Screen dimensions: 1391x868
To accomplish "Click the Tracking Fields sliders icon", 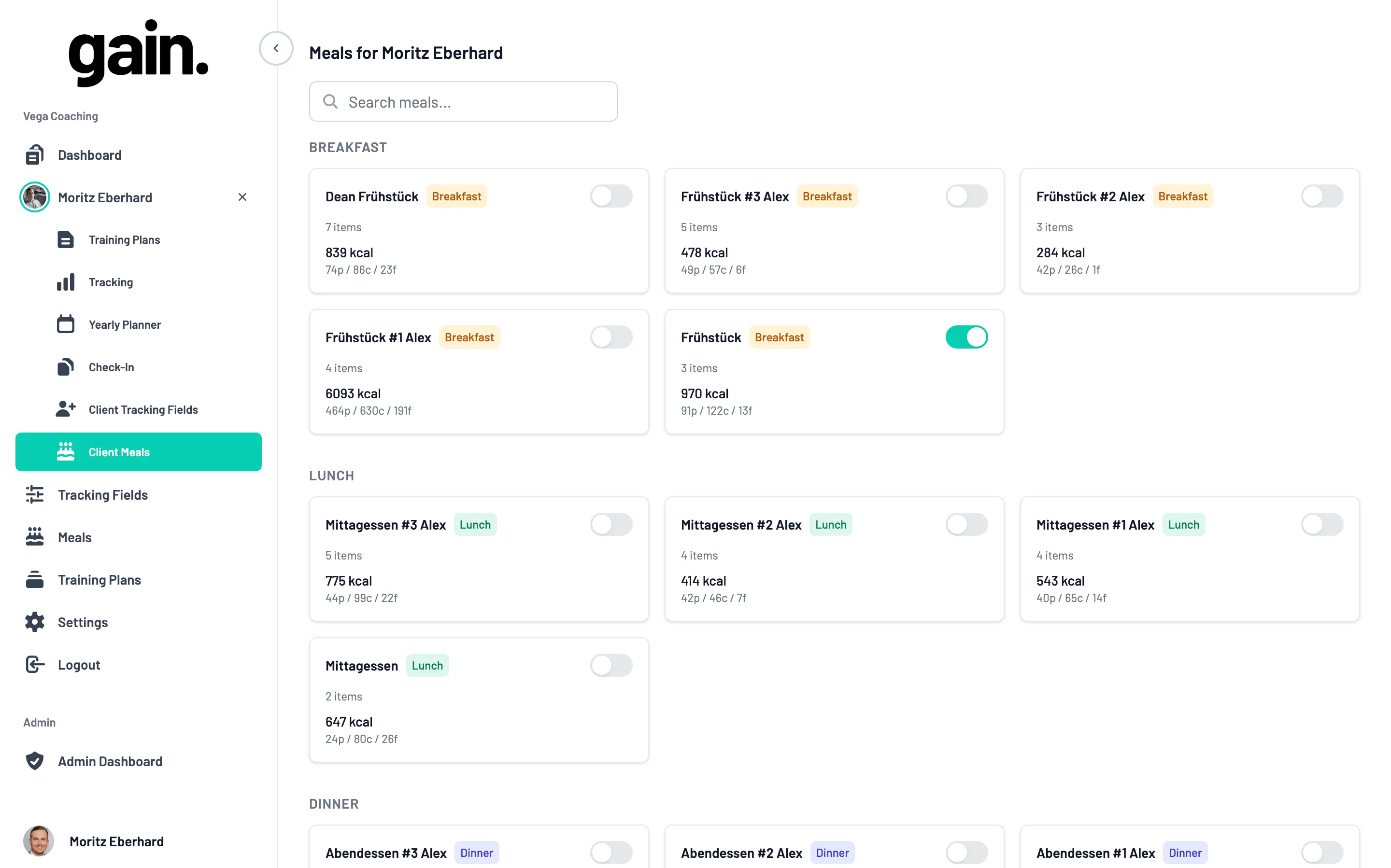I will [x=34, y=495].
